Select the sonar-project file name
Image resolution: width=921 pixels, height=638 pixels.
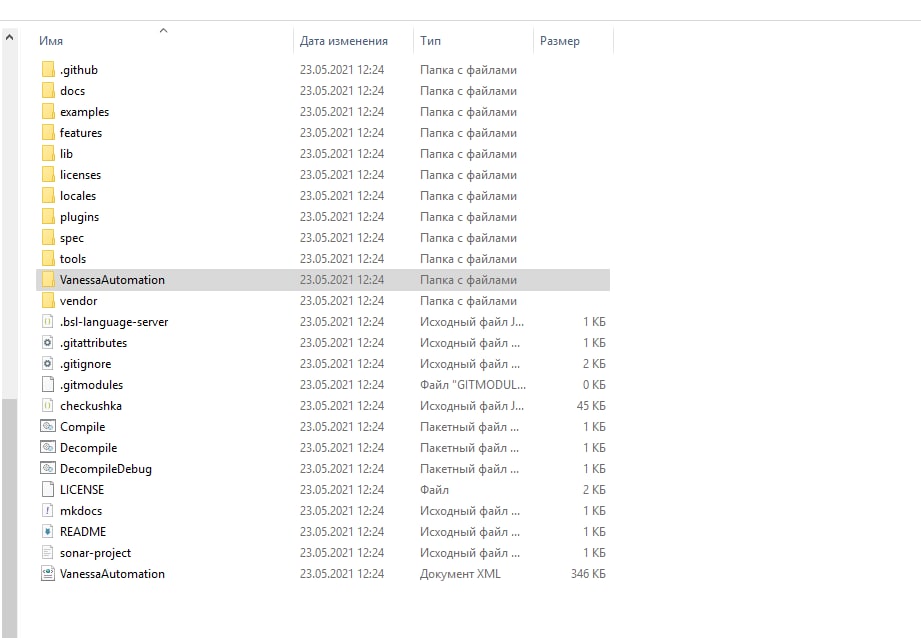point(95,553)
